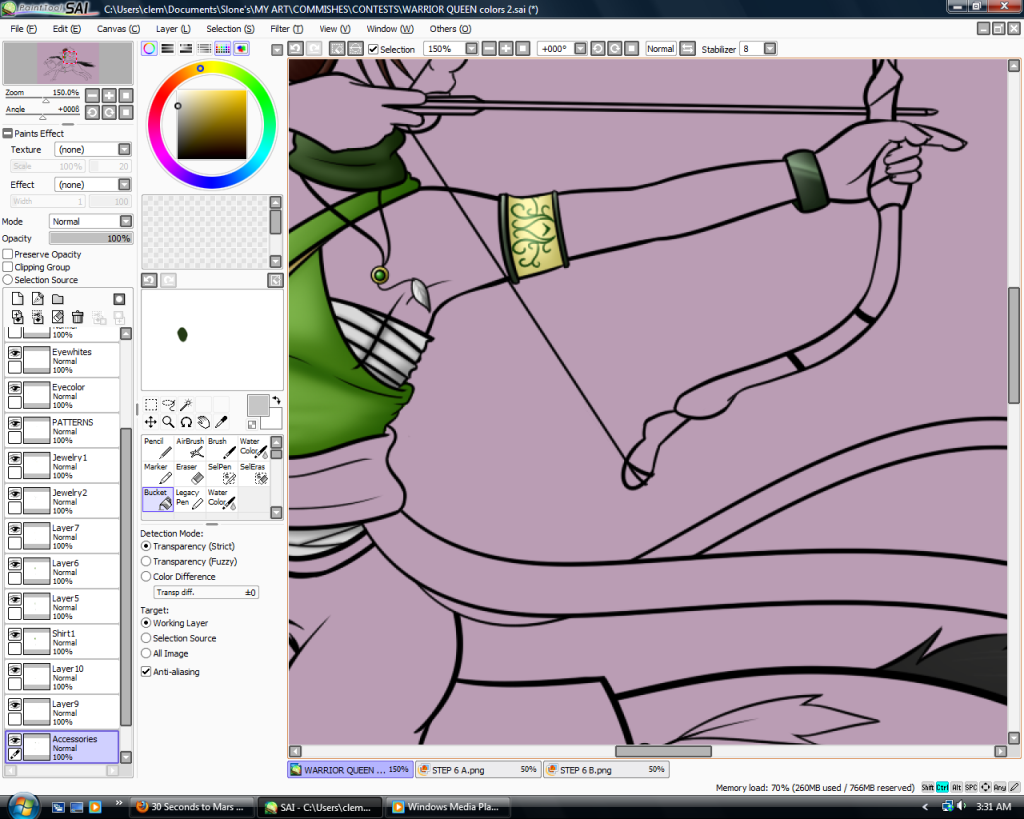Select the Jewelry2 layer
1024x819 pixels.
pyautogui.click(x=63, y=501)
